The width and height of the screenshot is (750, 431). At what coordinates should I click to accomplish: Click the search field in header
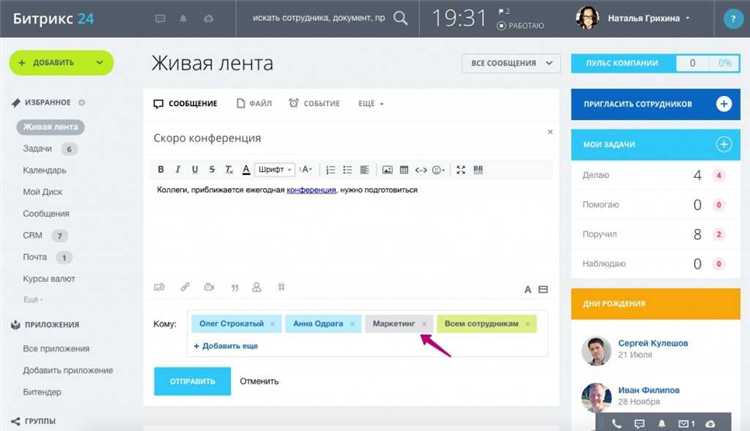319,18
